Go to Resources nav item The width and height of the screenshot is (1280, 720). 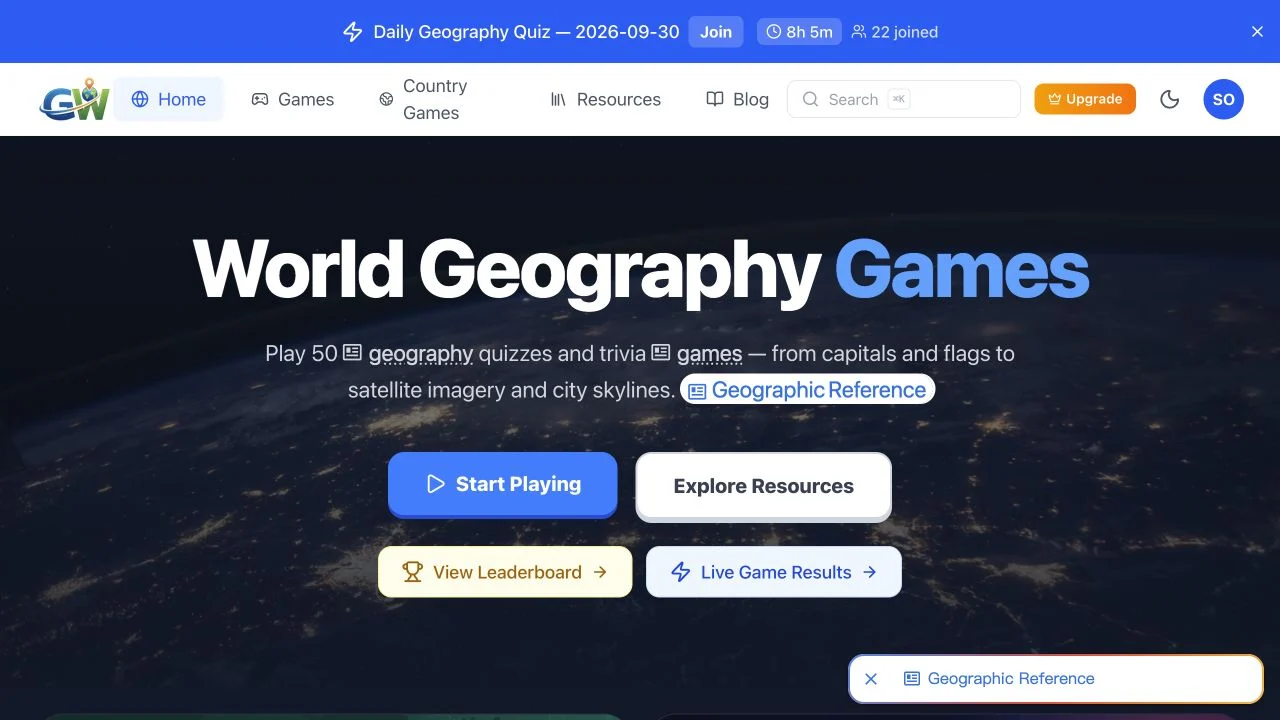606,99
